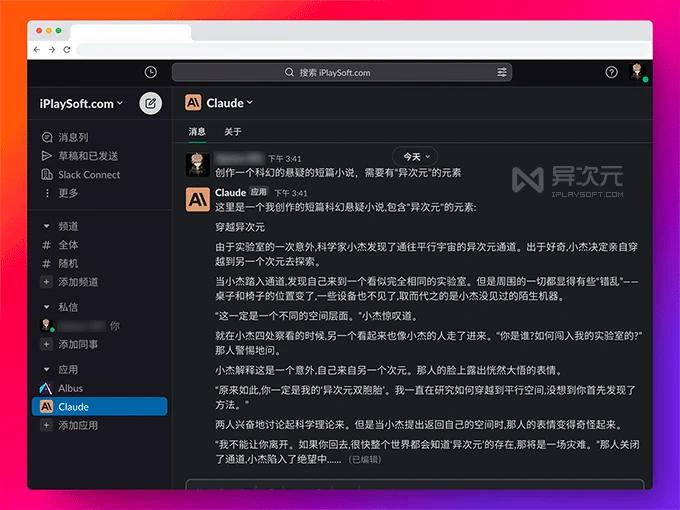Select the Claude app in sidebar

pyautogui.click(x=100, y=407)
